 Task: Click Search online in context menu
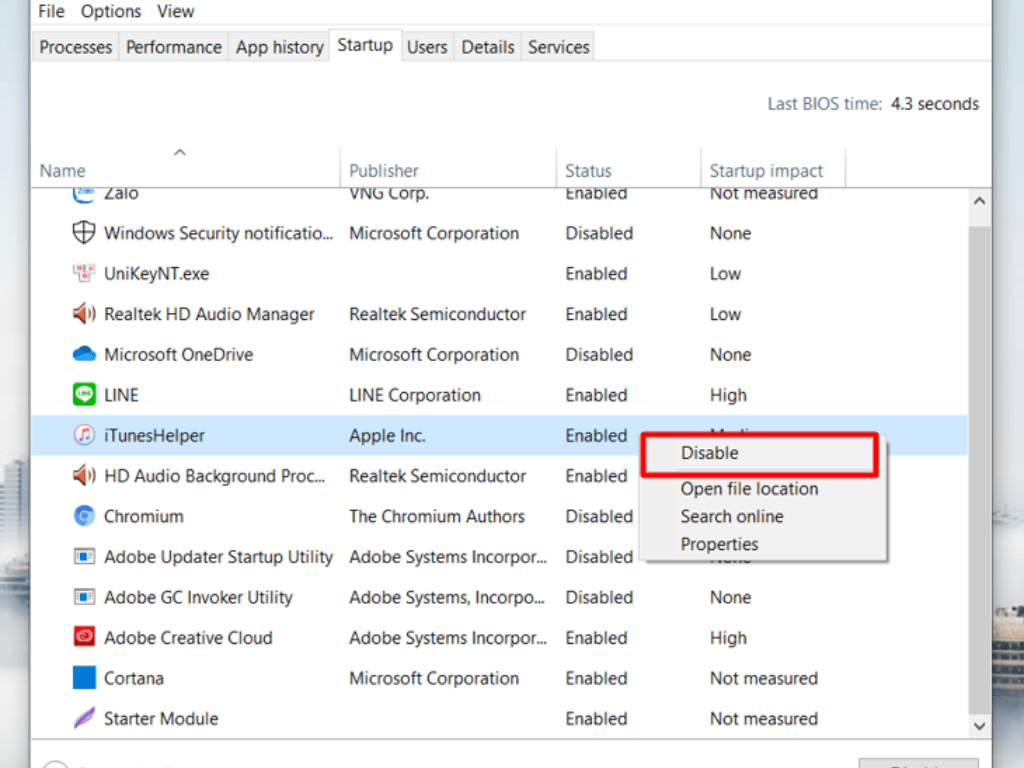(732, 517)
